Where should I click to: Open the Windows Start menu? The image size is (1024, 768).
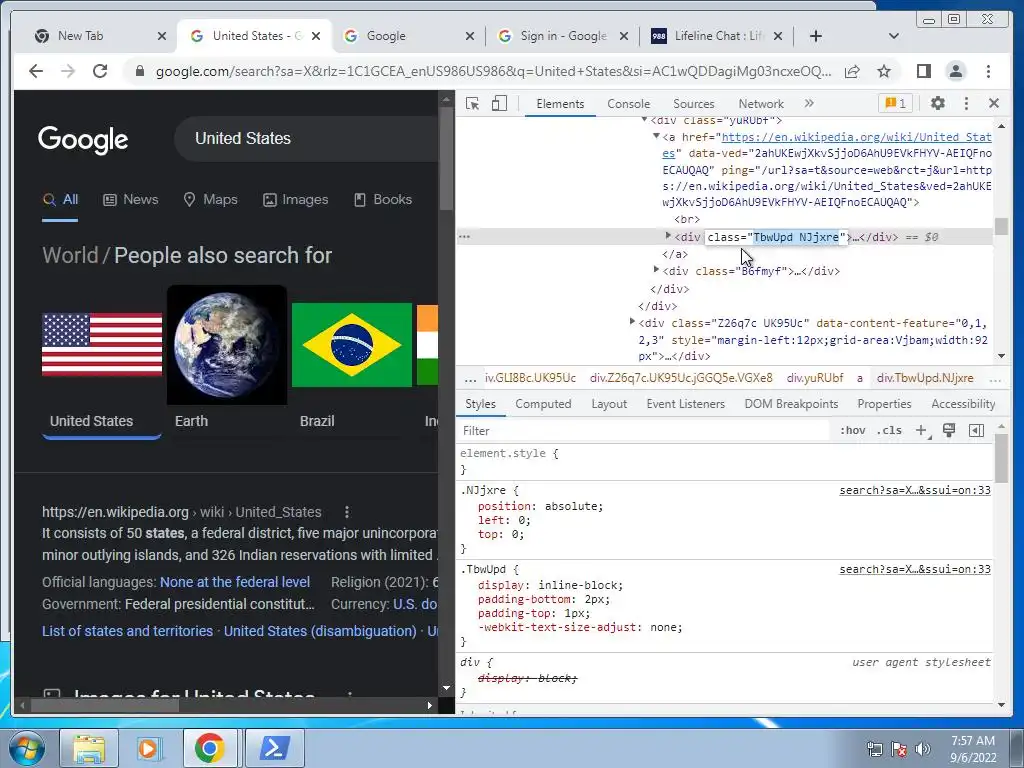click(25, 748)
